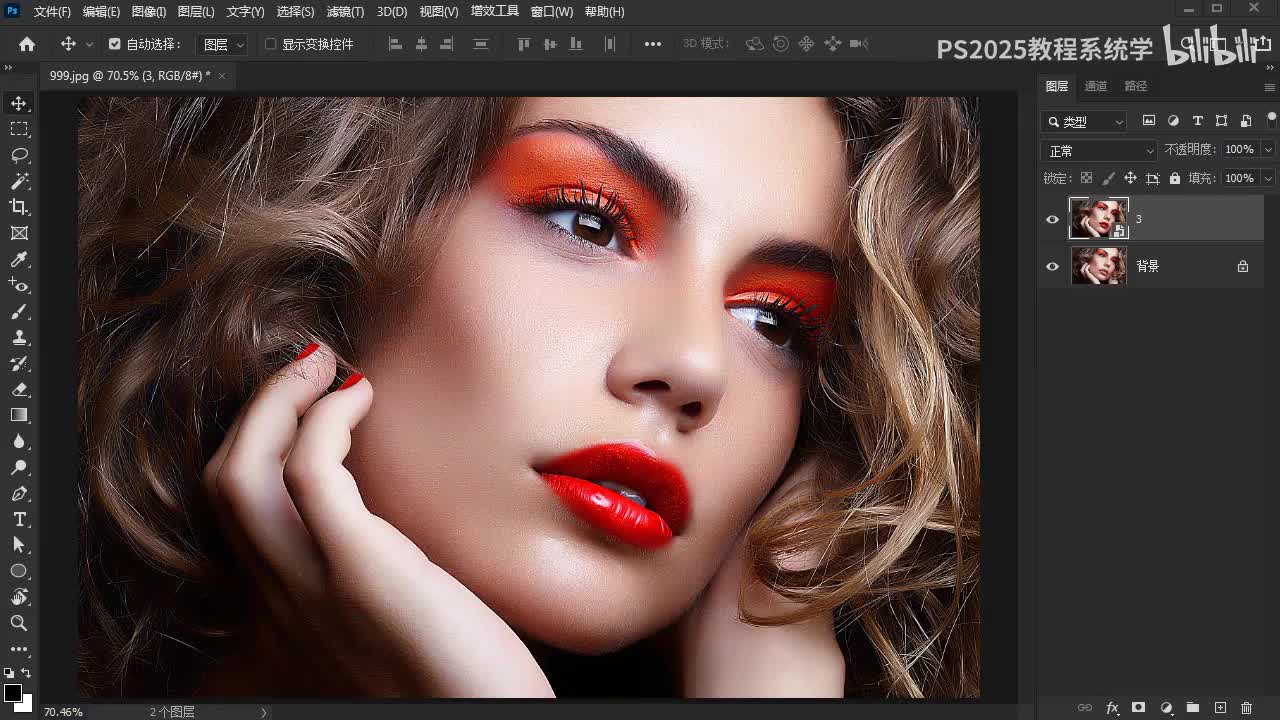Screen dimensions: 1280x720
Task: Select the Spot Healing Brush tool
Action: click(19, 286)
